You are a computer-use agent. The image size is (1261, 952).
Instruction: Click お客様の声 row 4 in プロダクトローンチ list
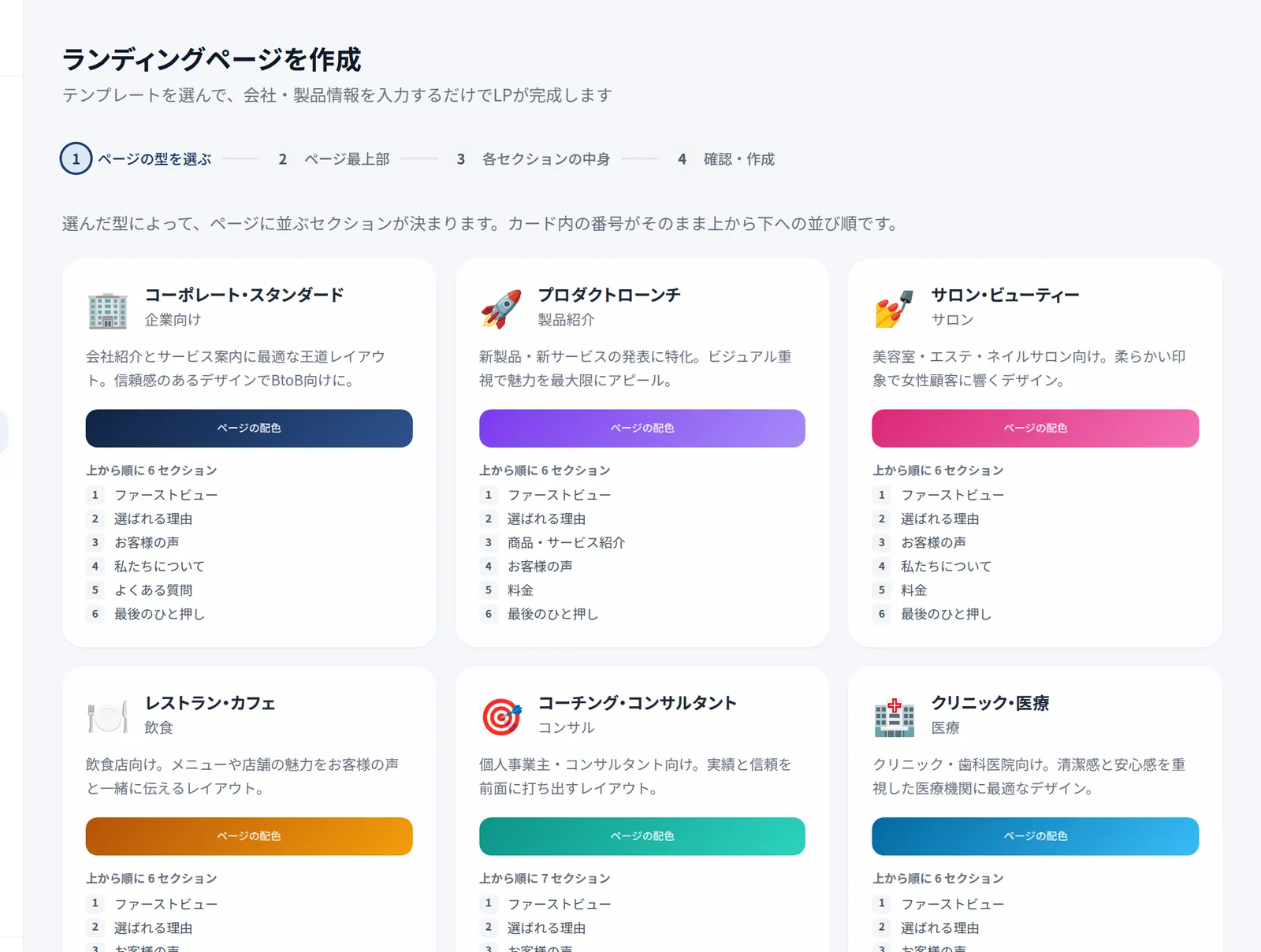(x=541, y=567)
